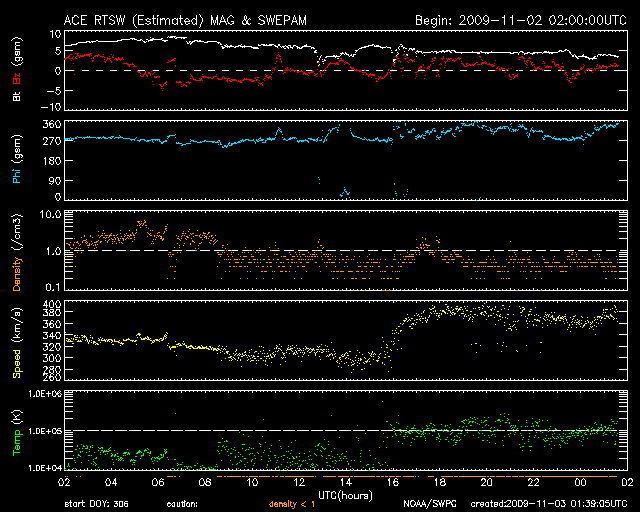Click the '08' hour label on the time axis

205,483
